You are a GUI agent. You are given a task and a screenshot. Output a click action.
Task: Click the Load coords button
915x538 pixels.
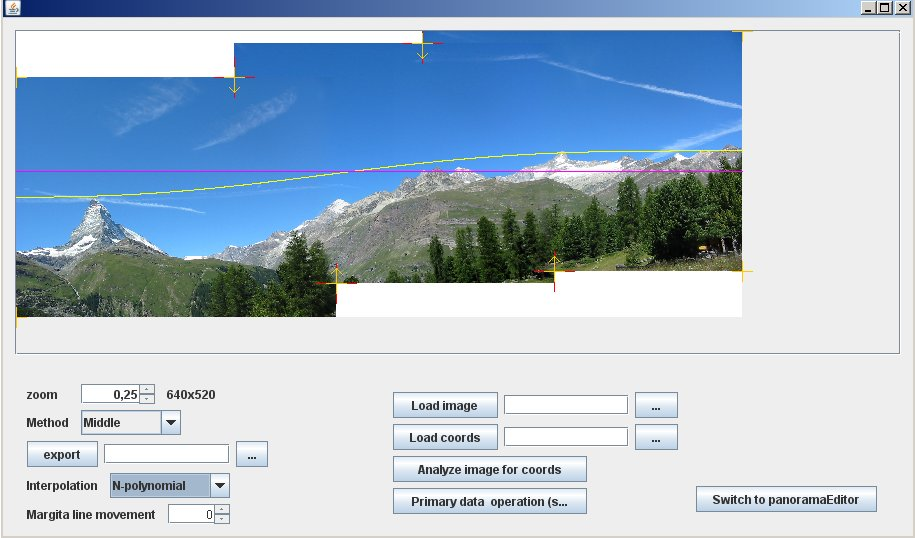tap(445, 437)
